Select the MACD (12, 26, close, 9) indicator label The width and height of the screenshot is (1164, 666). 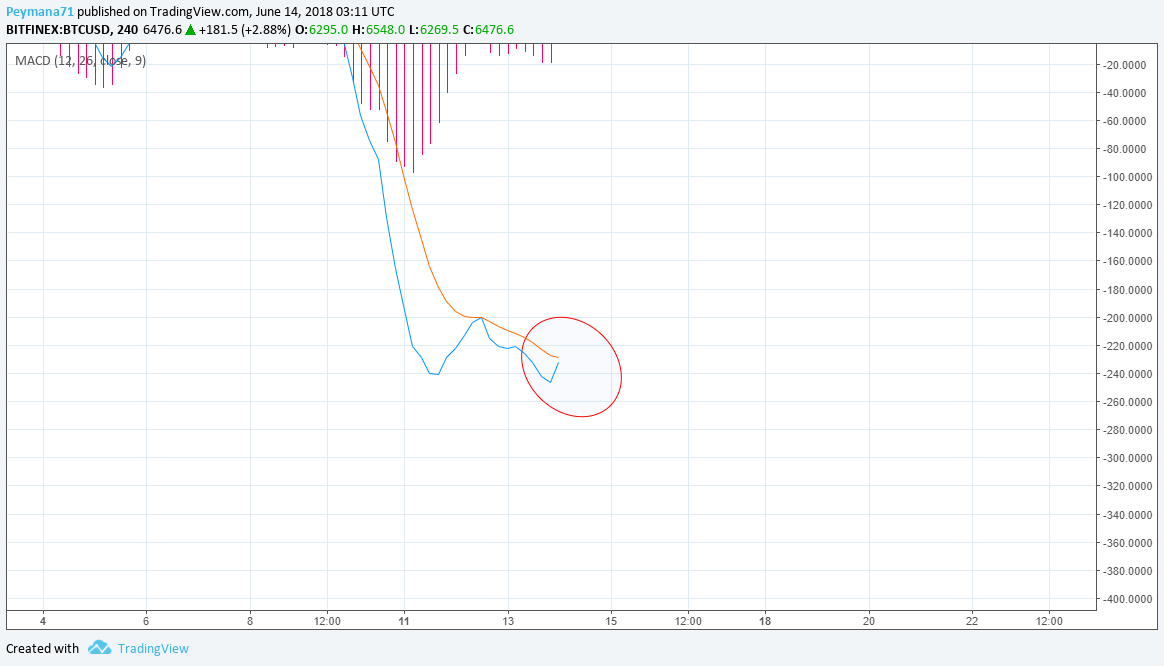80,61
